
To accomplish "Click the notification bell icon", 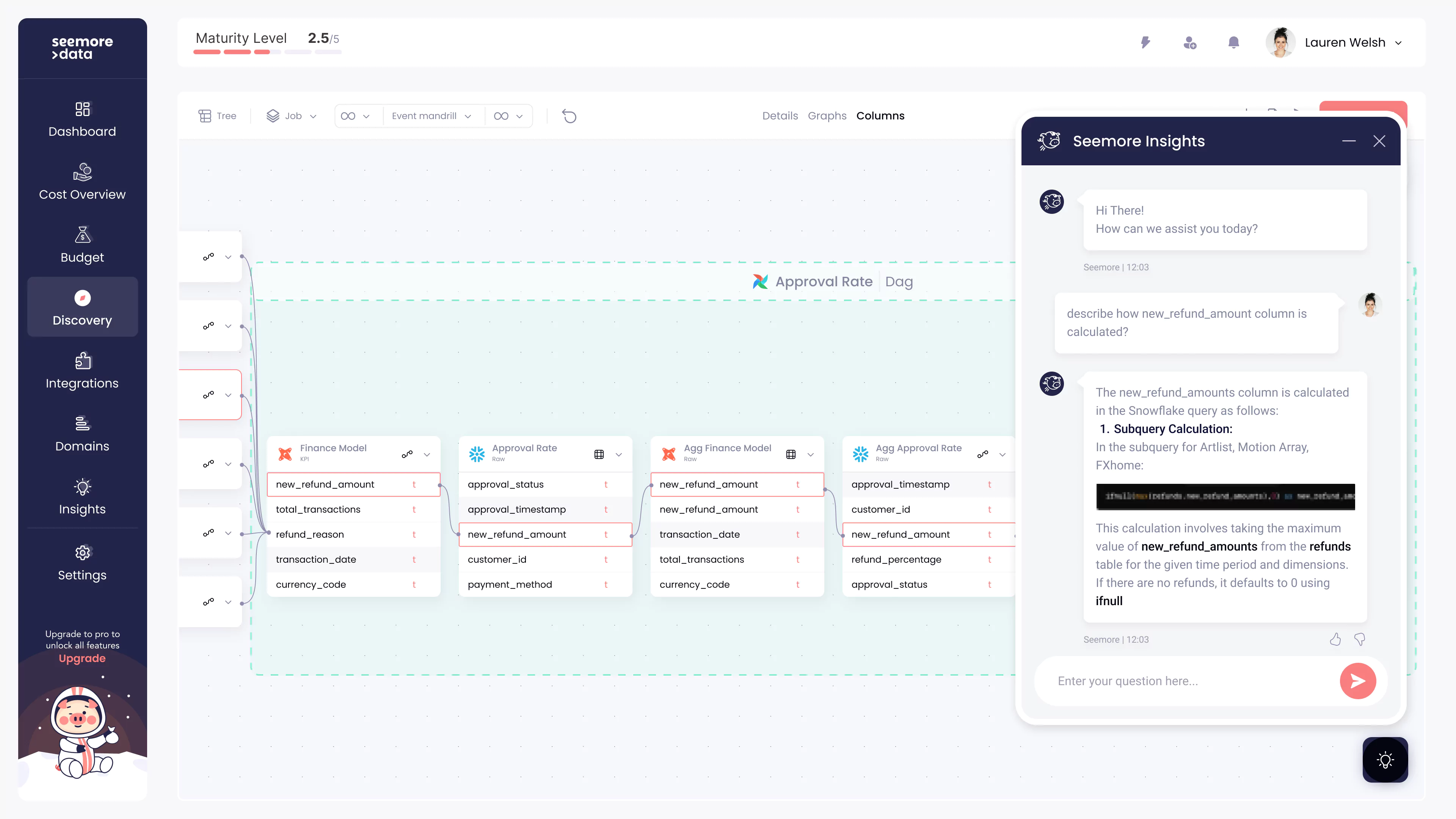I will 1233,42.
